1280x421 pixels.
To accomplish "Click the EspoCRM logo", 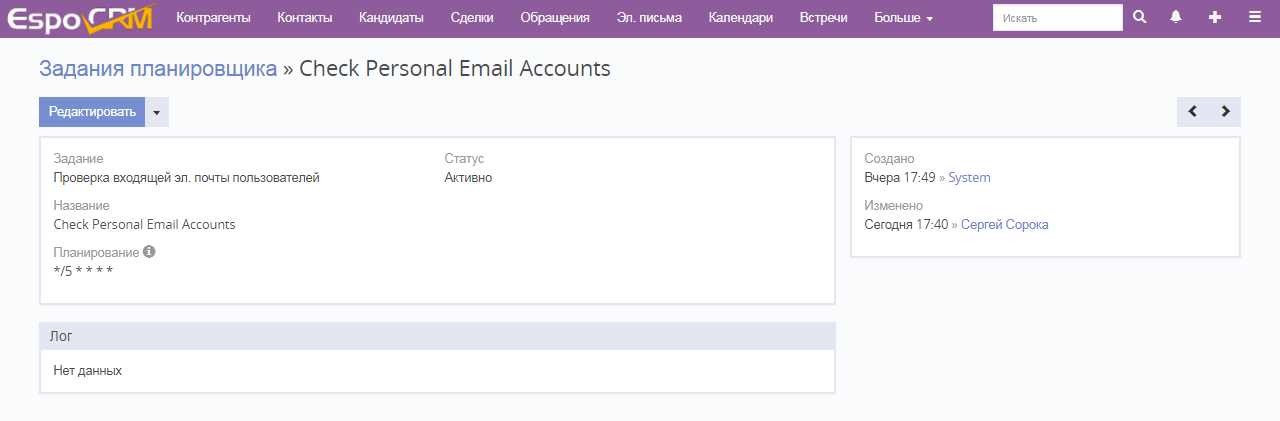I will coord(80,19).
